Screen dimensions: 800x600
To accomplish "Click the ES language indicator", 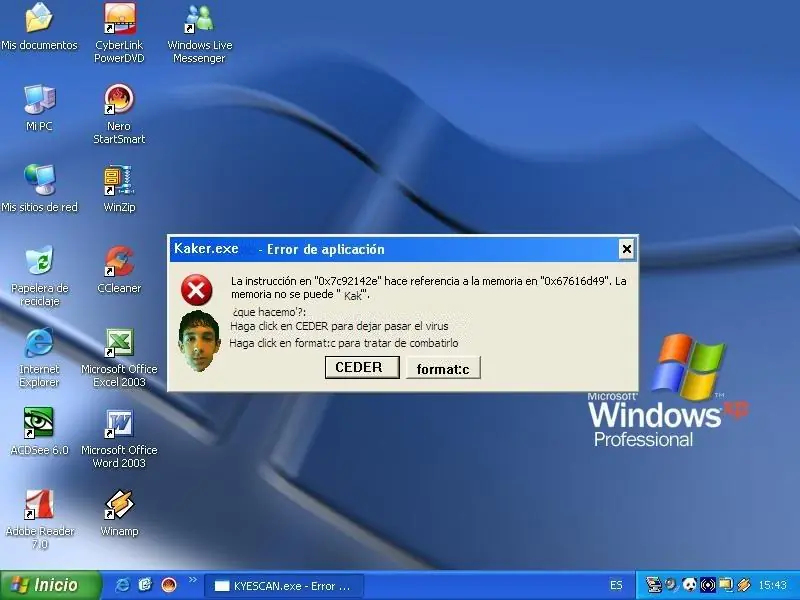I will tap(616, 585).
